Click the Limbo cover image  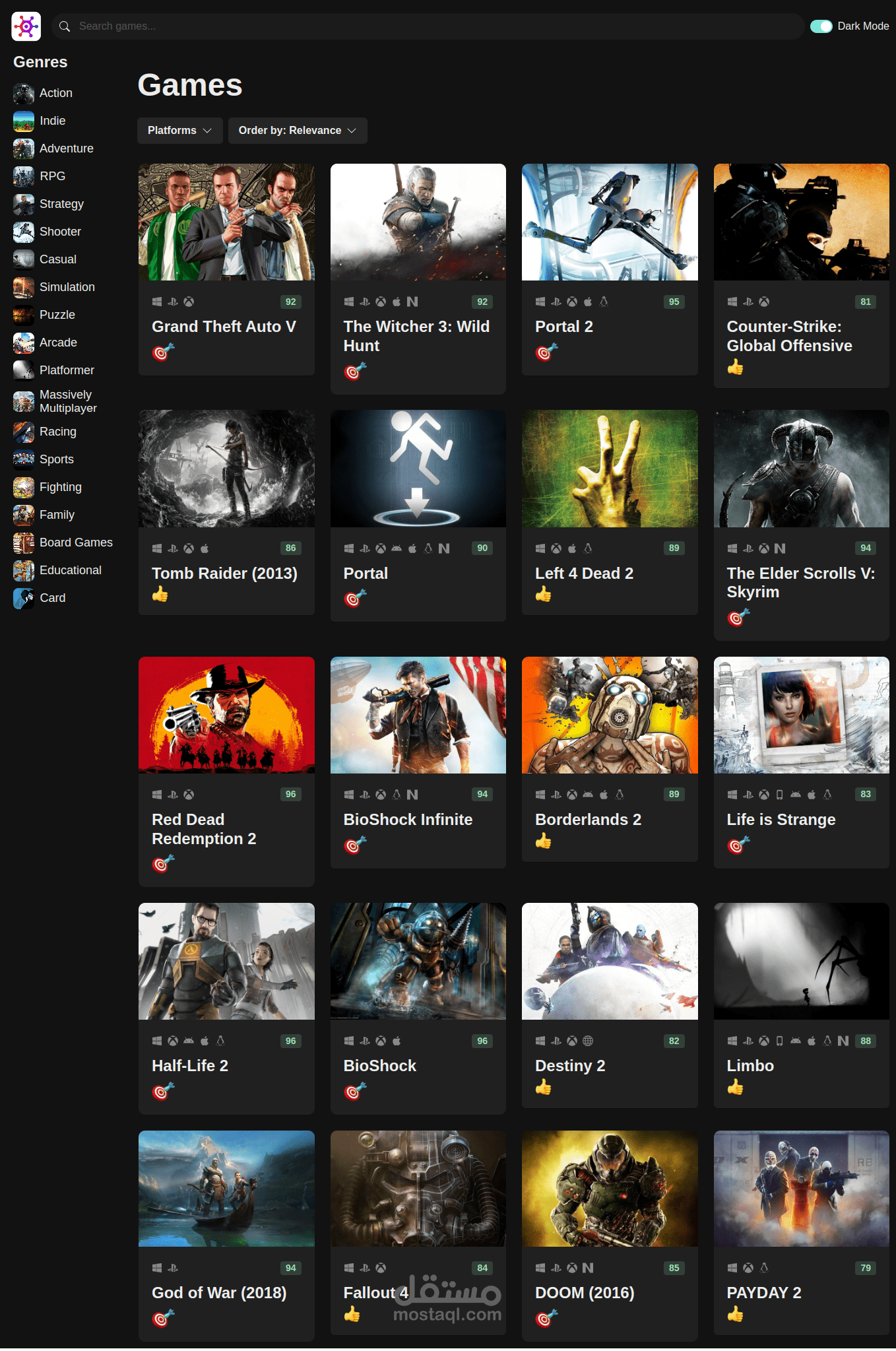point(802,961)
